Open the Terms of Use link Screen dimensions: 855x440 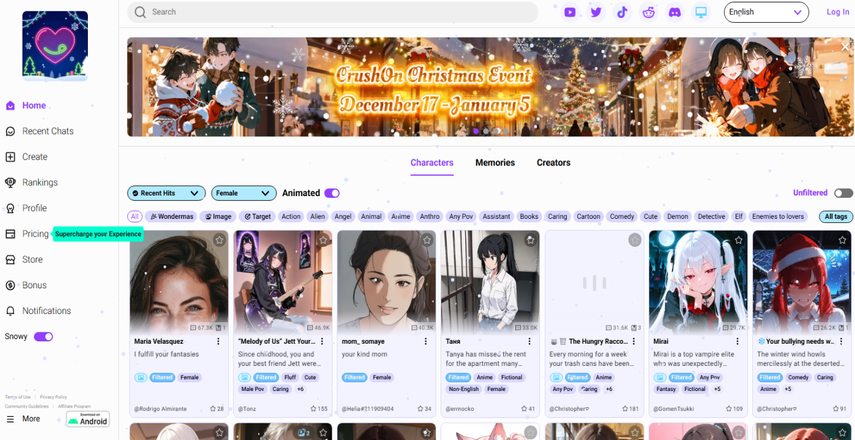[x=17, y=397]
